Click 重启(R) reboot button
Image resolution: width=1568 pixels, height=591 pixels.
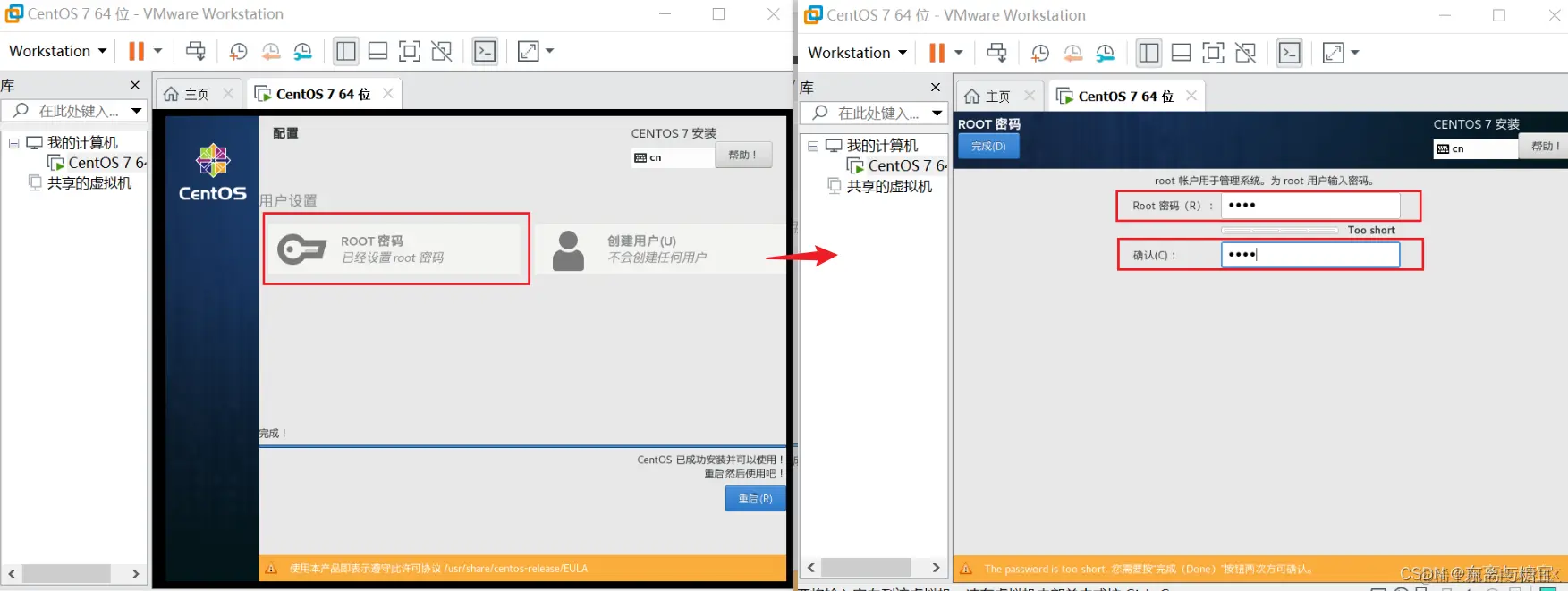click(755, 498)
